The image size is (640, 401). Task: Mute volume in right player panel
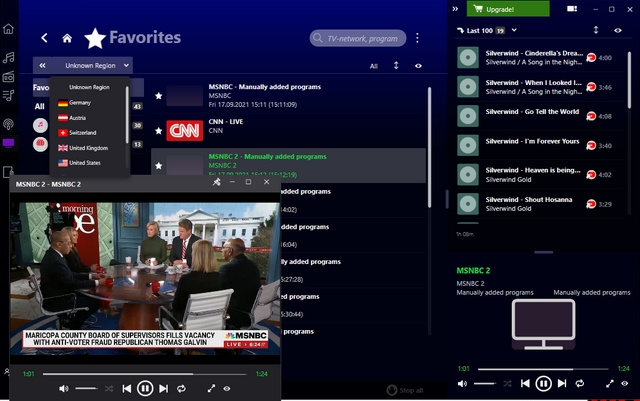click(462, 383)
